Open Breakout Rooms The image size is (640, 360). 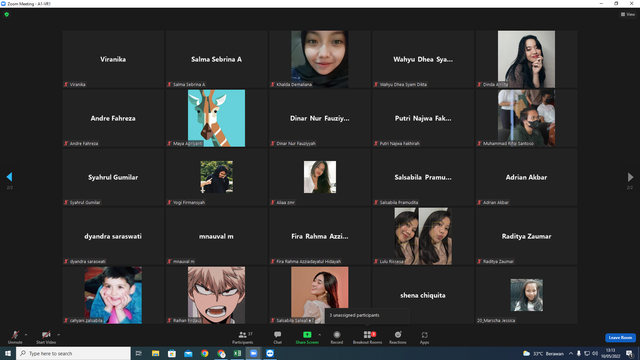(367, 337)
